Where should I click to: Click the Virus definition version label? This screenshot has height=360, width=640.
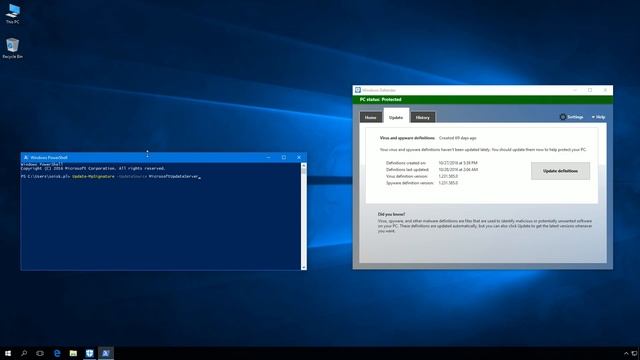(x=407, y=176)
